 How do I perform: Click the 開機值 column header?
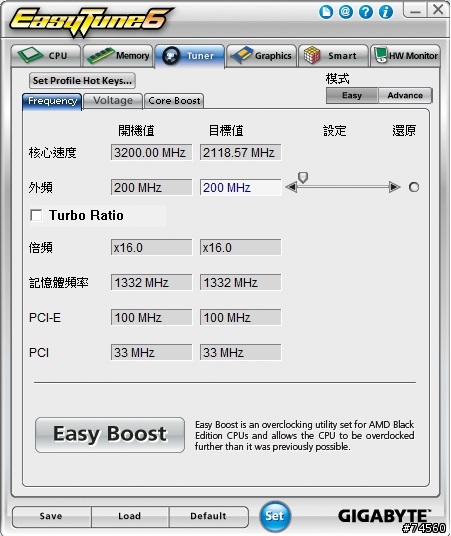(136, 131)
